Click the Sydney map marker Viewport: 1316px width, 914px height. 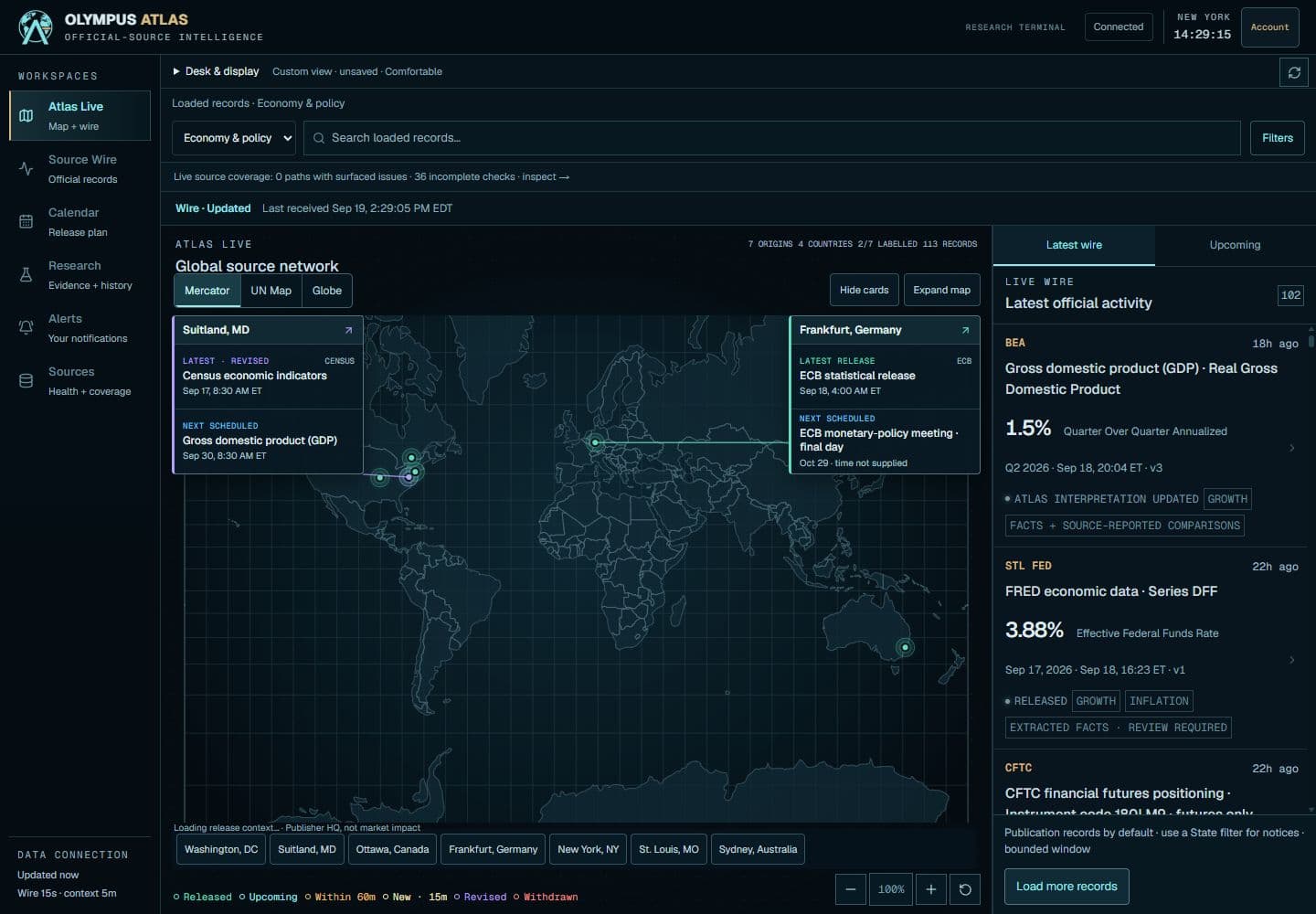pos(905,647)
